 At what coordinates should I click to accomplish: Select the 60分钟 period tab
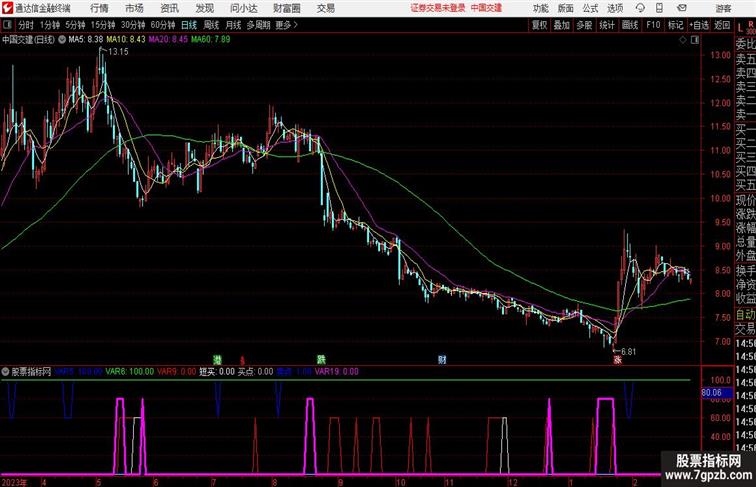(x=163, y=25)
